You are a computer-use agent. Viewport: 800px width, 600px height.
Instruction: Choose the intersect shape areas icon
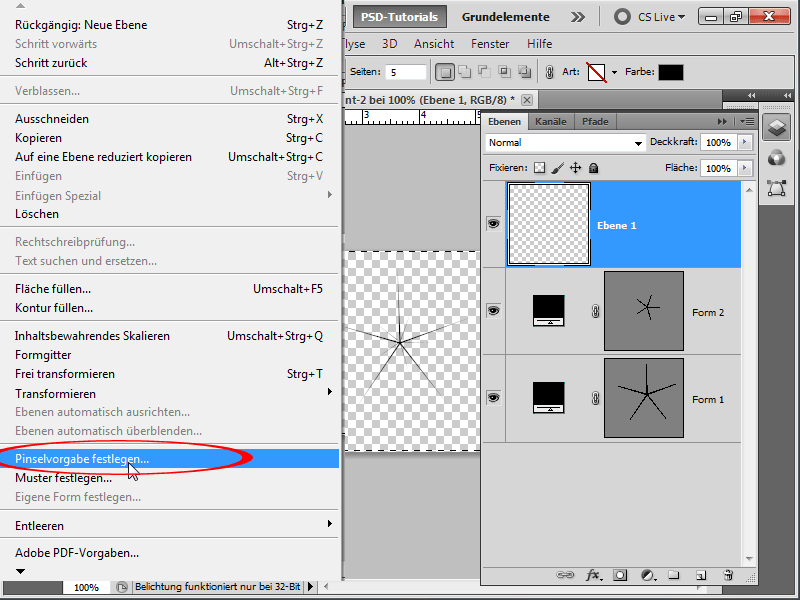pyautogui.click(x=505, y=72)
